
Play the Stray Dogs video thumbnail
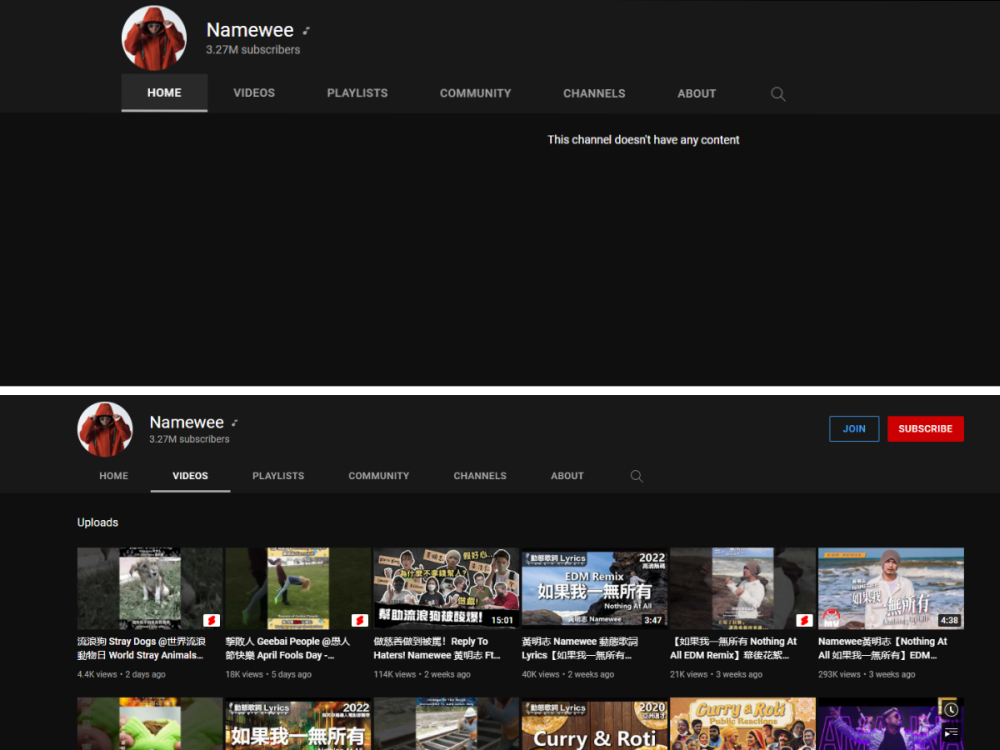pos(149,586)
